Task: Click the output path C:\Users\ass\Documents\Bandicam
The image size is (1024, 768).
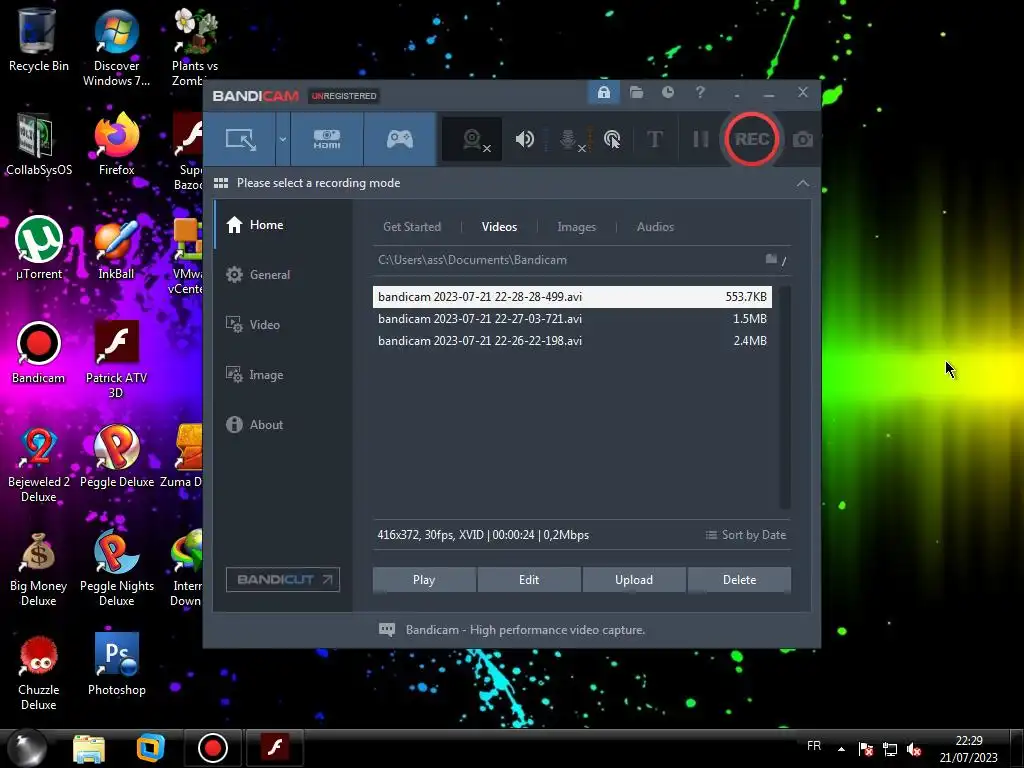Action: tap(472, 260)
